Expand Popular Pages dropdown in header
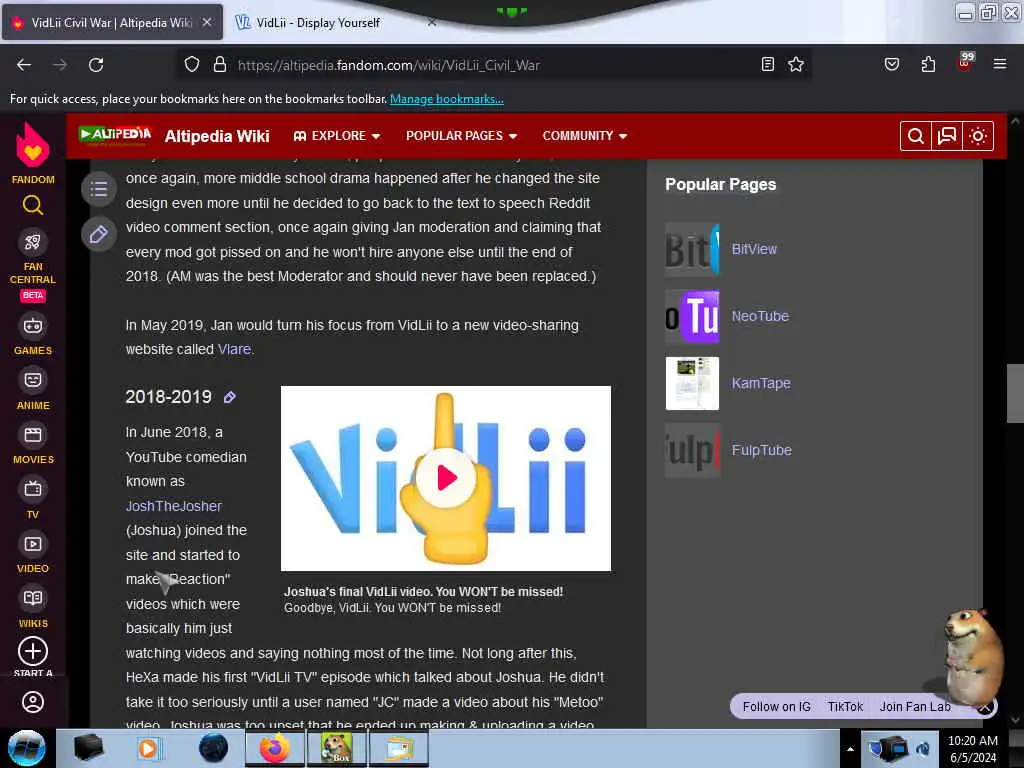This screenshot has width=1024, height=768. pos(462,136)
